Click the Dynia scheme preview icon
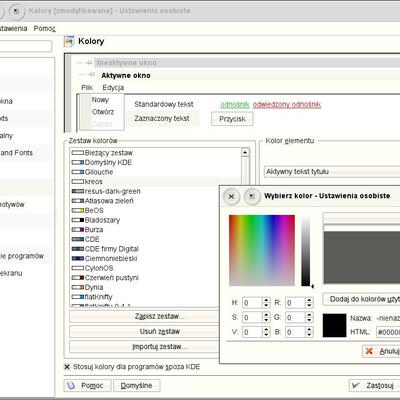Image resolution: width=400 pixels, height=400 pixels. coord(78,287)
